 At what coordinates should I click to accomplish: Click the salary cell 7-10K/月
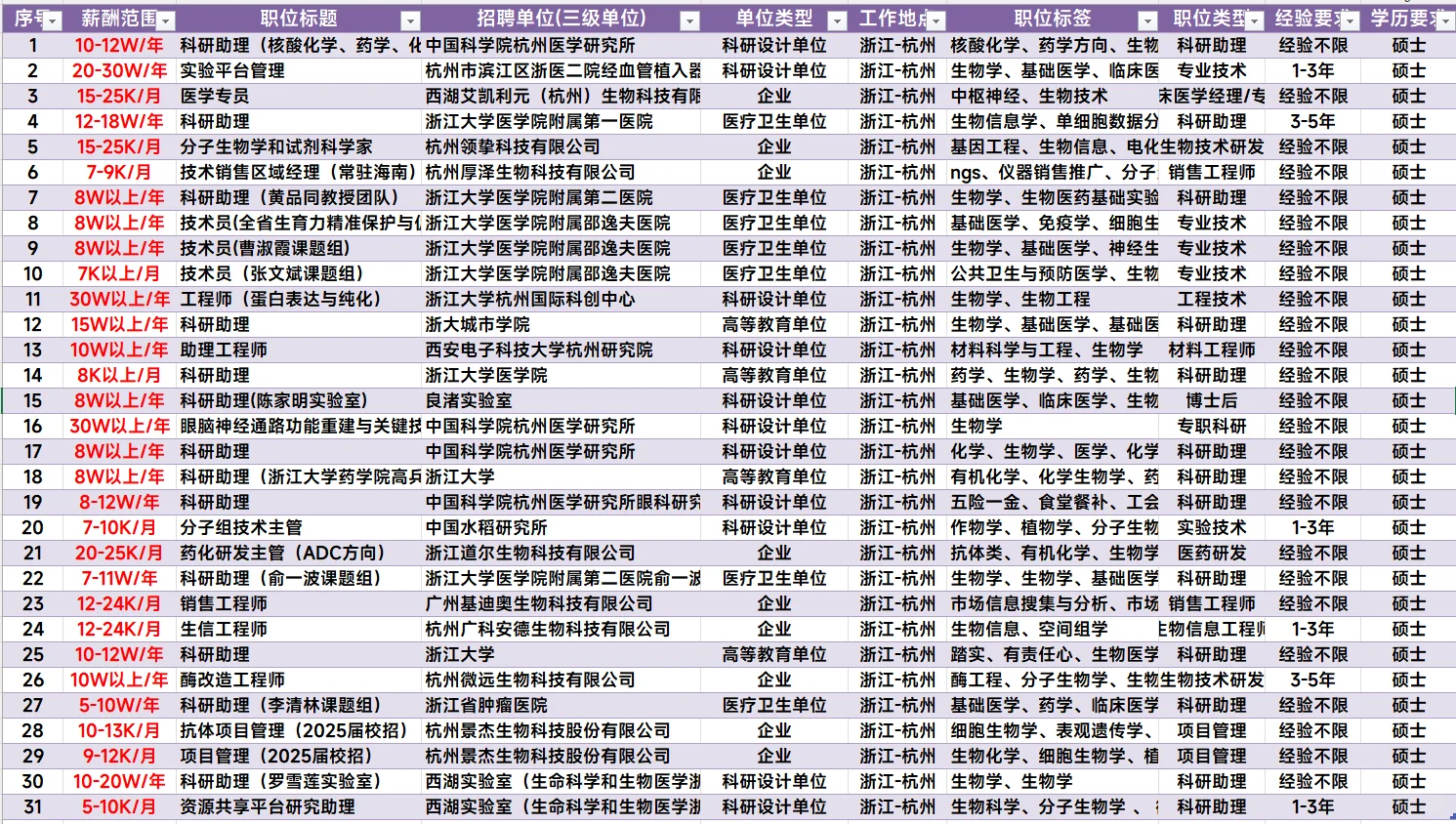click(x=119, y=527)
